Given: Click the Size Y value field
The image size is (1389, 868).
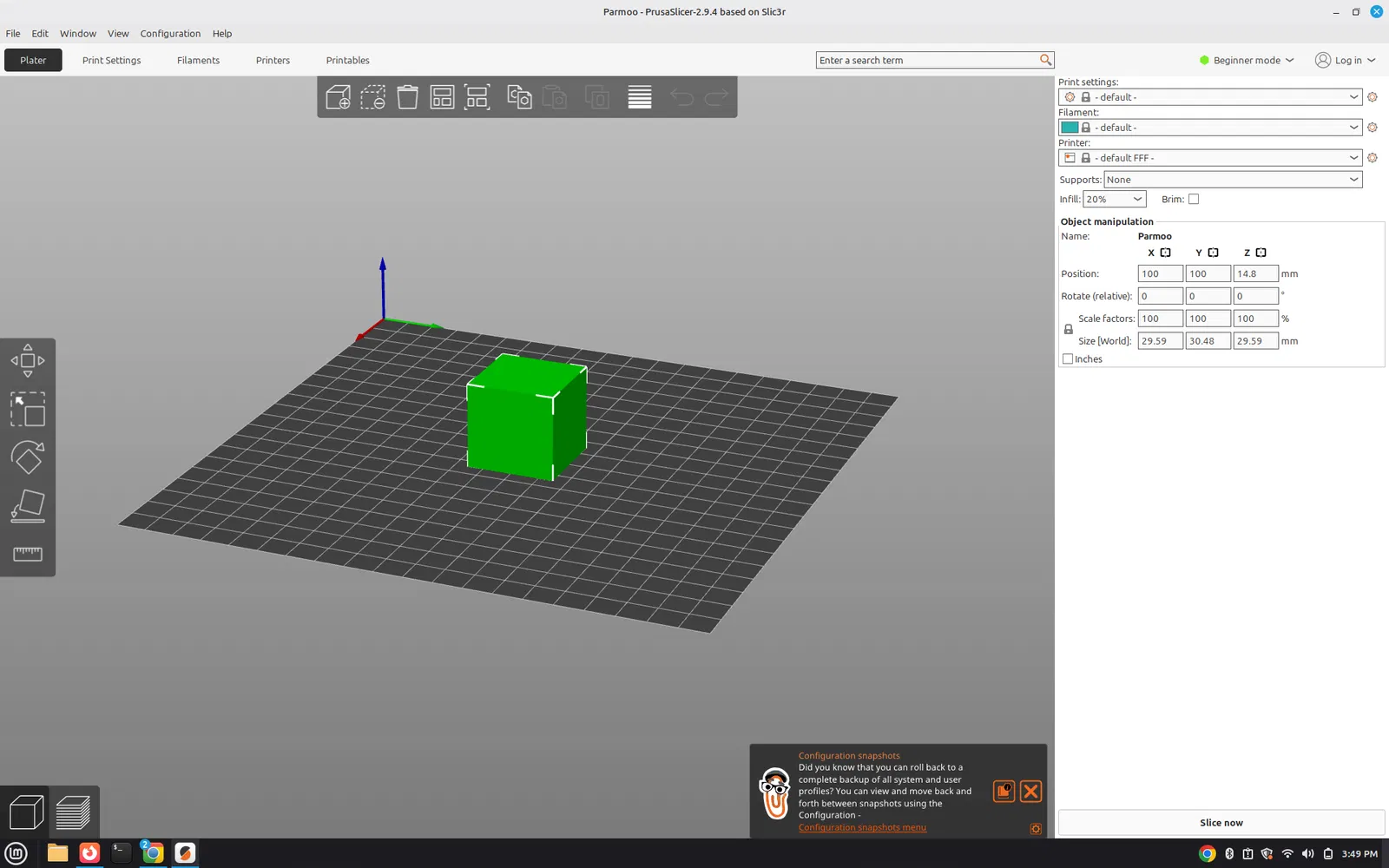Looking at the screenshot, I should 1208,341.
